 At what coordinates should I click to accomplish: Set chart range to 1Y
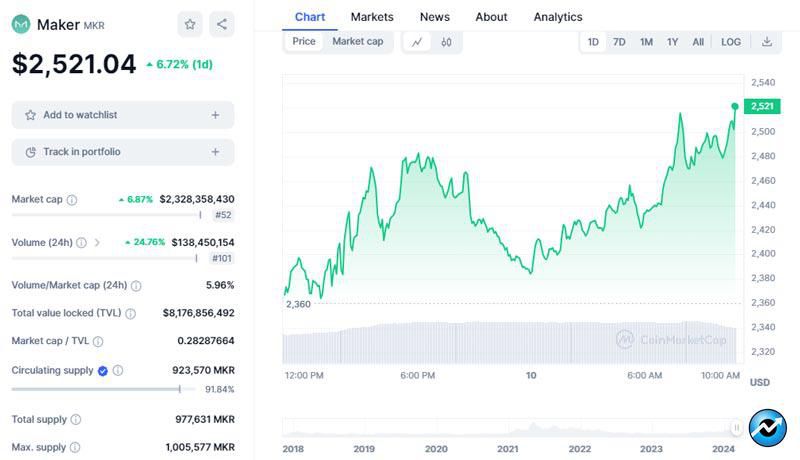[672, 42]
